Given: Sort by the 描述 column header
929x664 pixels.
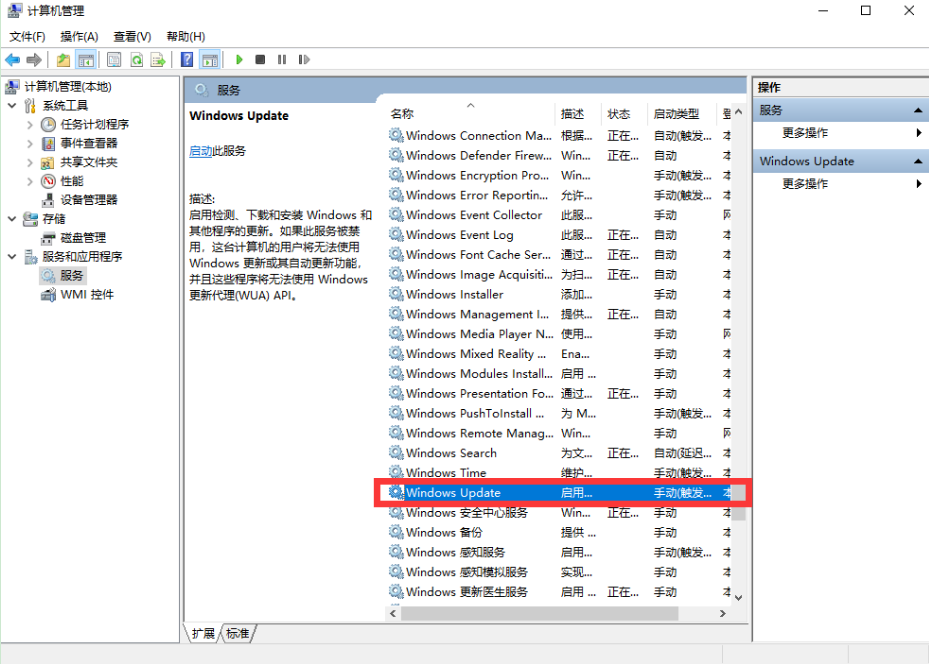Looking at the screenshot, I should [x=578, y=113].
